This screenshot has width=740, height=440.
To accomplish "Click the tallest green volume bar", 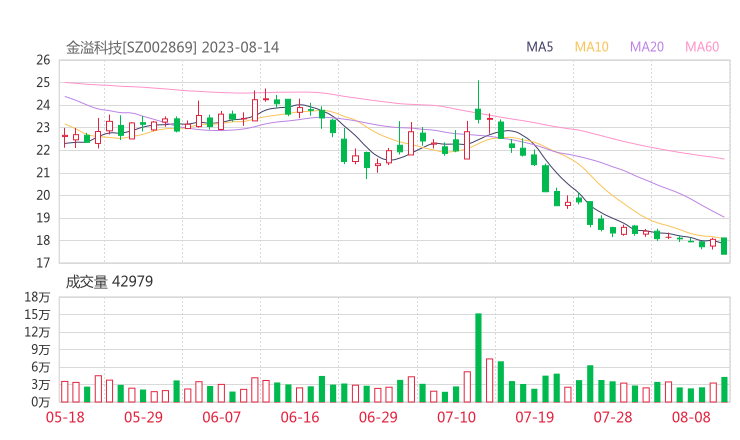I will 478,358.
